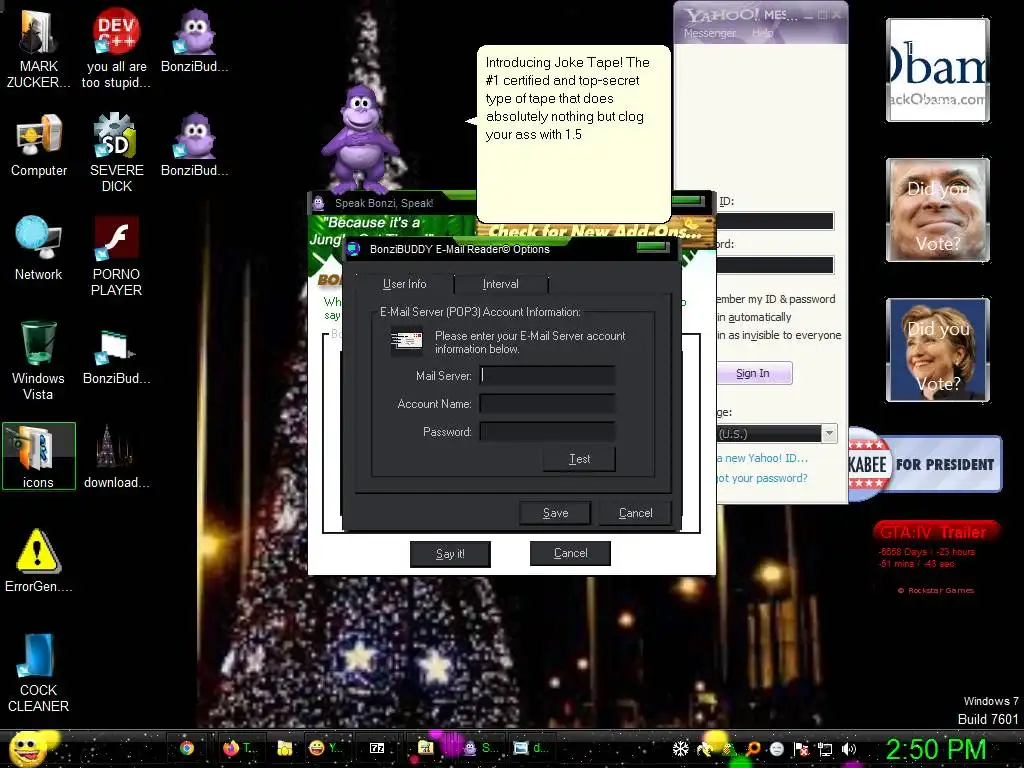Click the FOR PRESIDENT banner gadget
The width and height of the screenshot is (1024, 768).
pos(925,464)
